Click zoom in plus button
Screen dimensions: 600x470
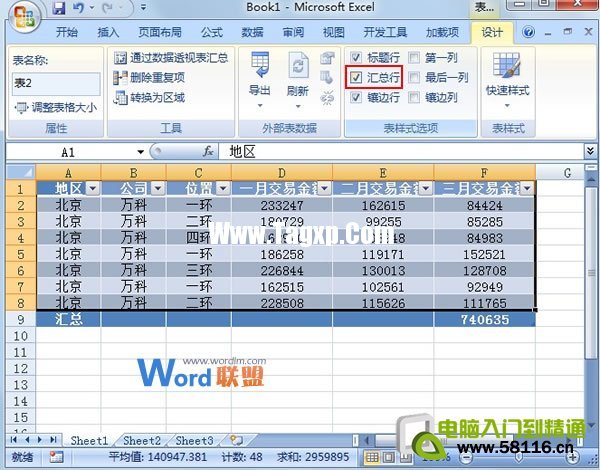[572, 457]
